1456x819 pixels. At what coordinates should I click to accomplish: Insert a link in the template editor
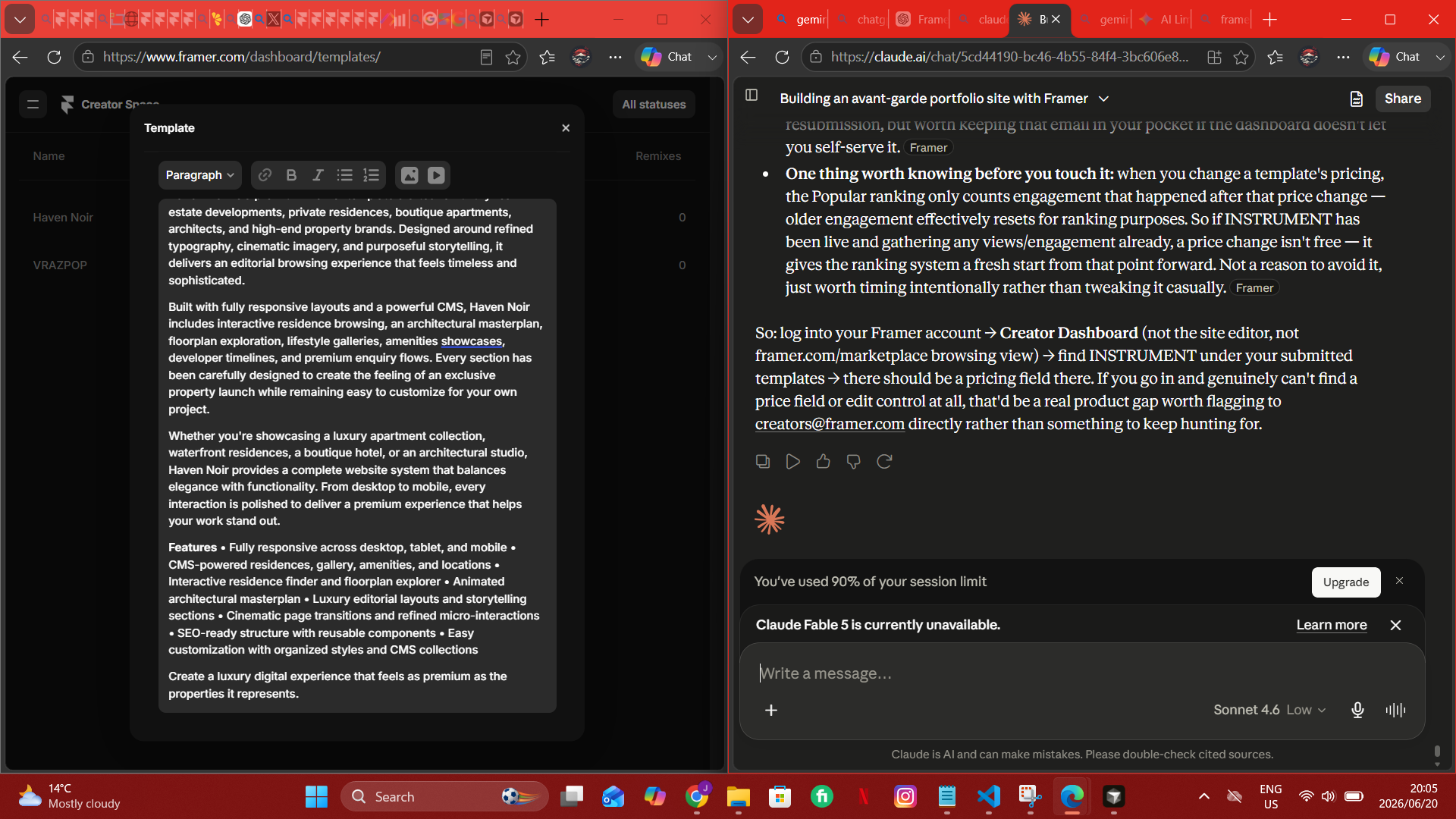point(265,175)
